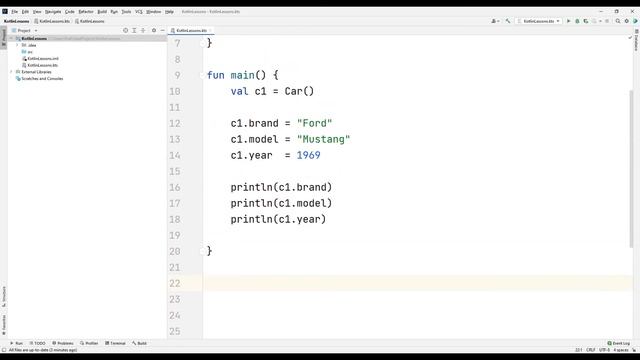Open the Terminal tool window button

coord(115,343)
